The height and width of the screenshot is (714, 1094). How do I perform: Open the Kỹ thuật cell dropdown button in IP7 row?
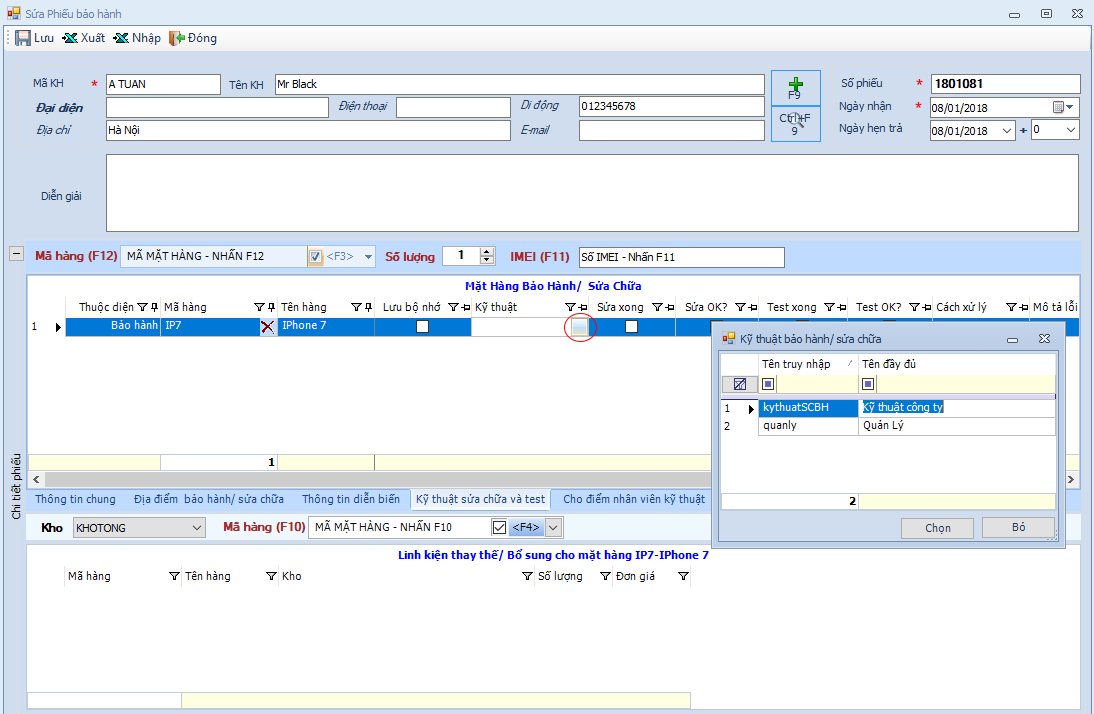coord(579,327)
